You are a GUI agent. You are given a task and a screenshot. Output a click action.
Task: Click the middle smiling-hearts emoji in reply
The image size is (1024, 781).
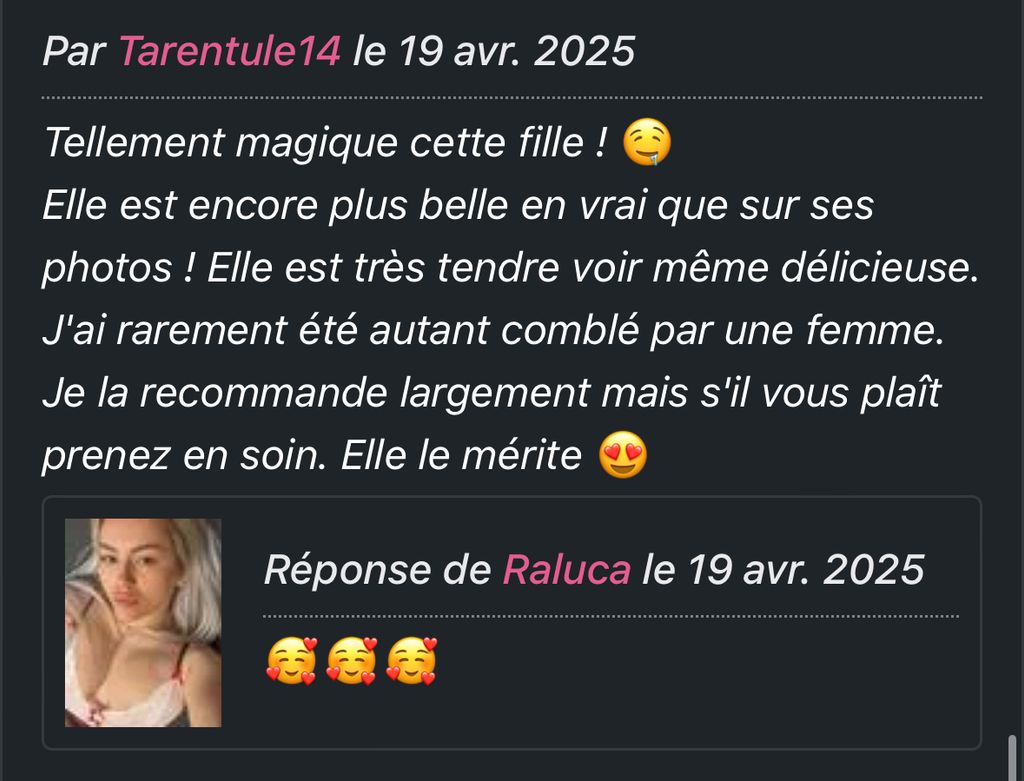coord(351,661)
